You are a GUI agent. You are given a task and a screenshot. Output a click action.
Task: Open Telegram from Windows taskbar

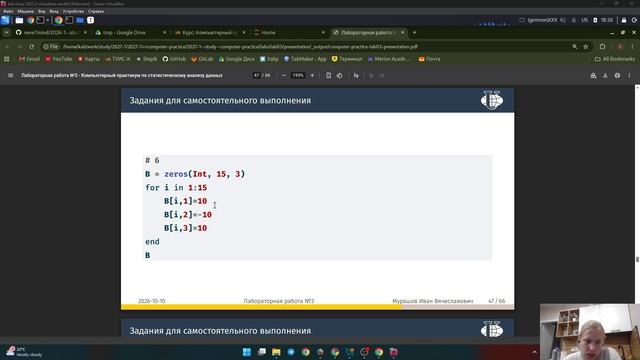click(291, 352)
